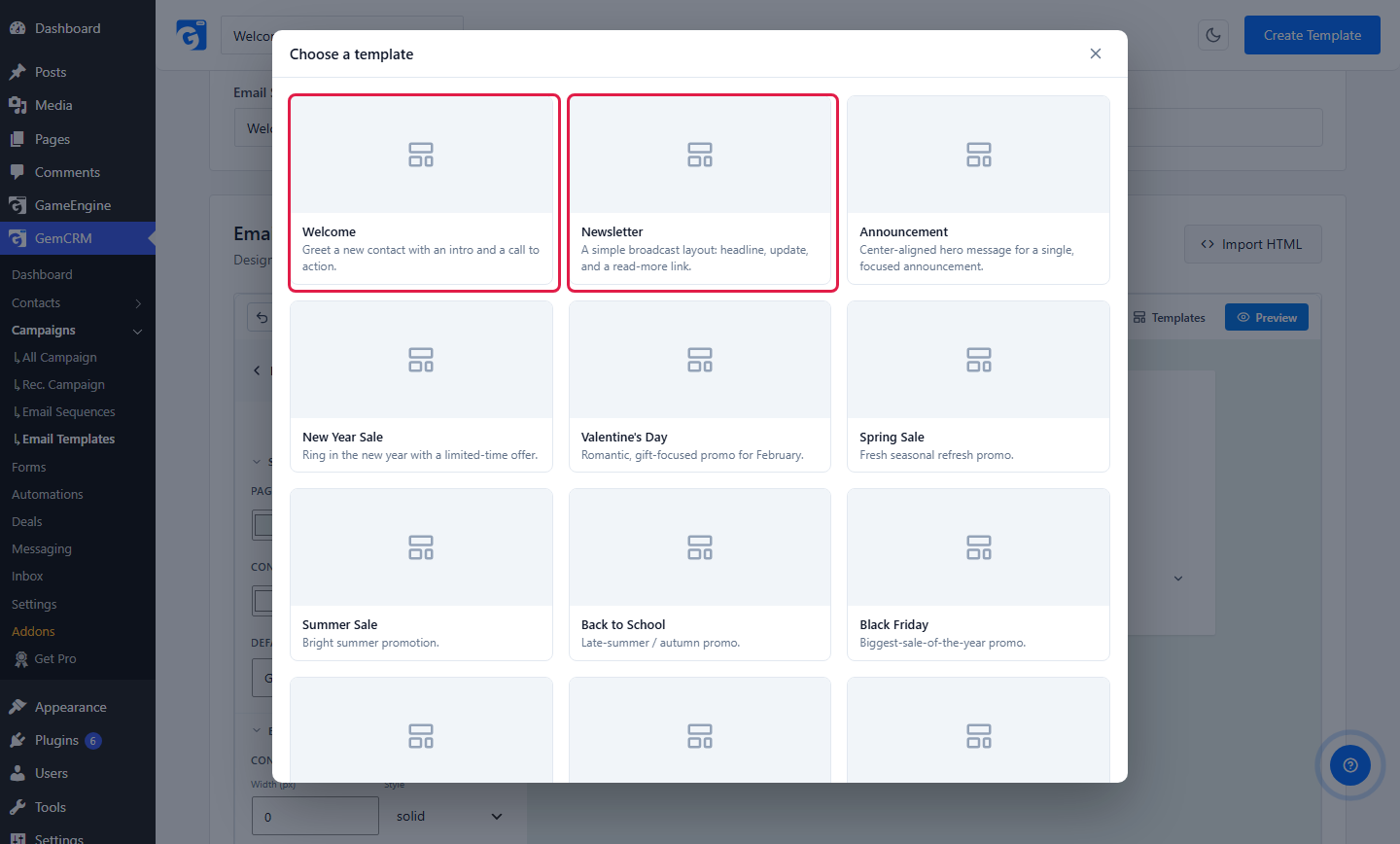
Task: Open the Pages menu
Action: click(x=78, y=139)
